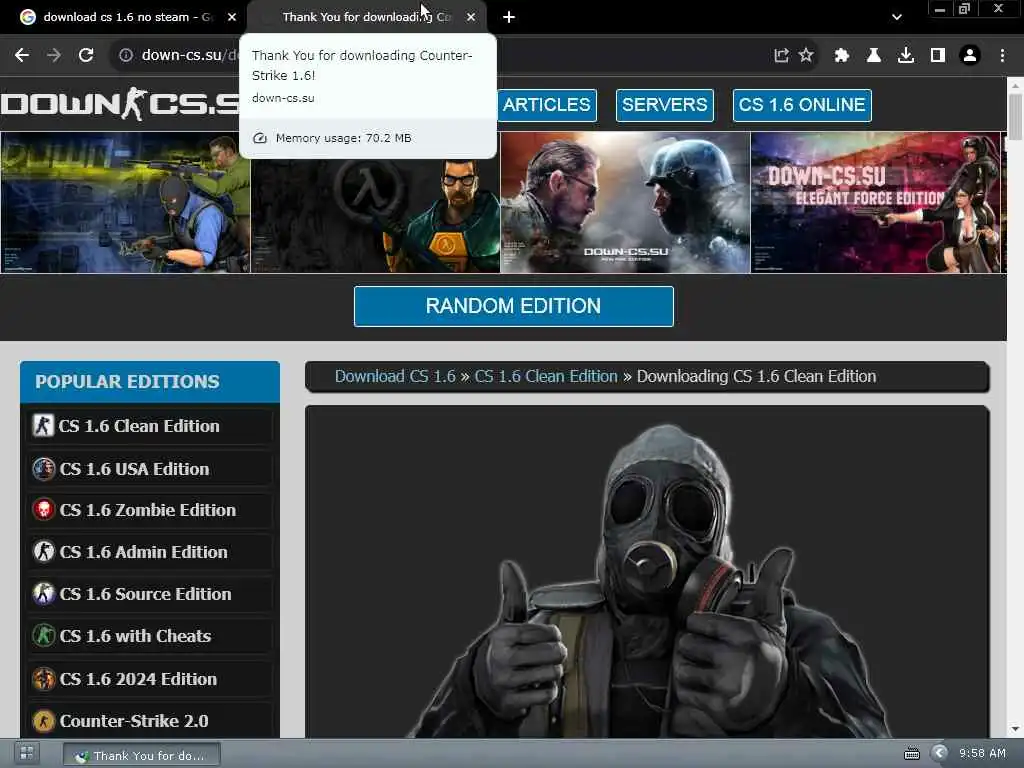Click the USA Edition flag icon
The width and height of the screenshot is (1024, 768).
tap(44, 469)
